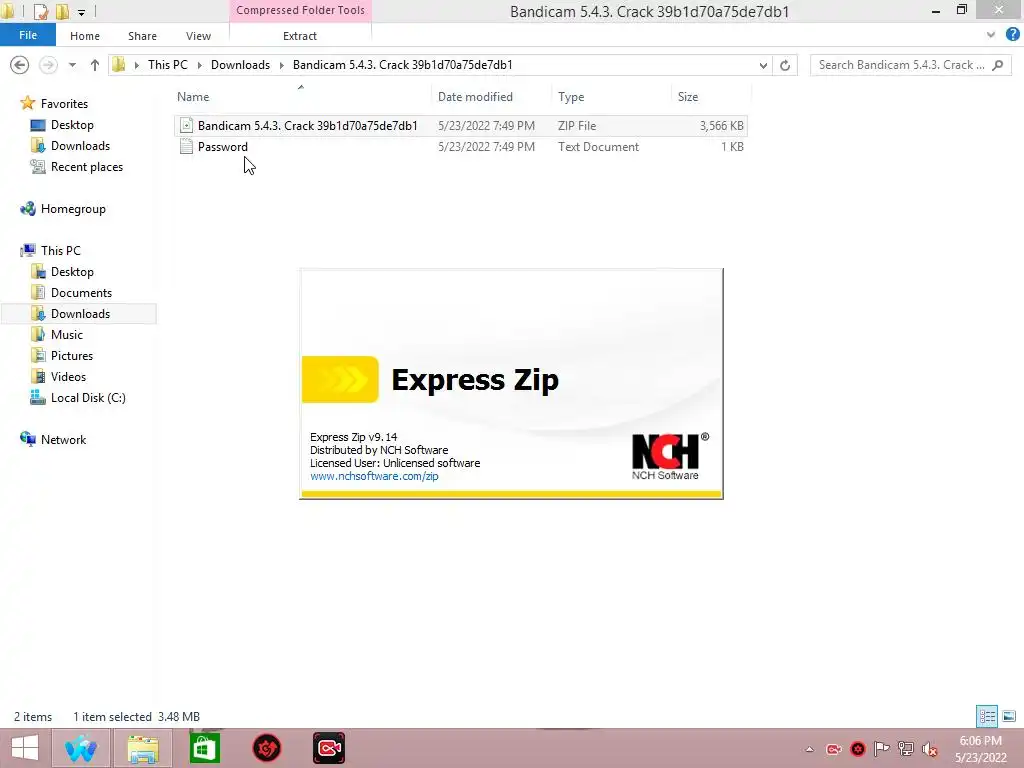Open the nchsoftware.com/zip link on splash
Screen dimensions: 1024x768
(x=374, y=476)
